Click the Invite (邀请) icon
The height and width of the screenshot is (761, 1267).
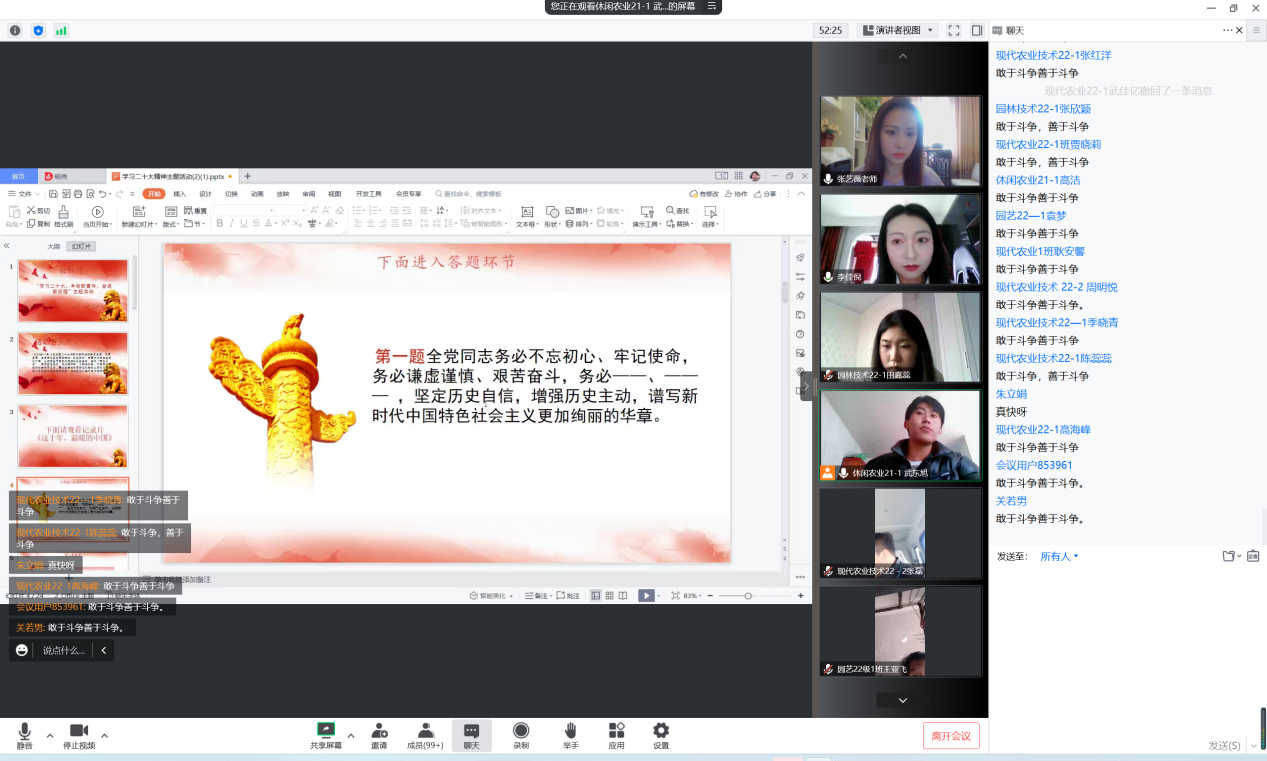(379, 735)
